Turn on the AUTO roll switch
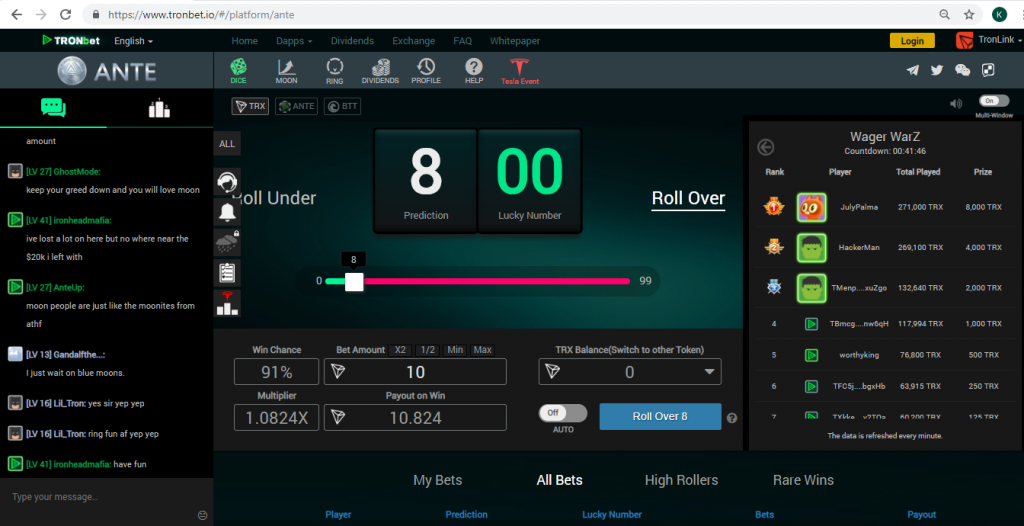The image size is (1024, 526). [x=563, y=413]
